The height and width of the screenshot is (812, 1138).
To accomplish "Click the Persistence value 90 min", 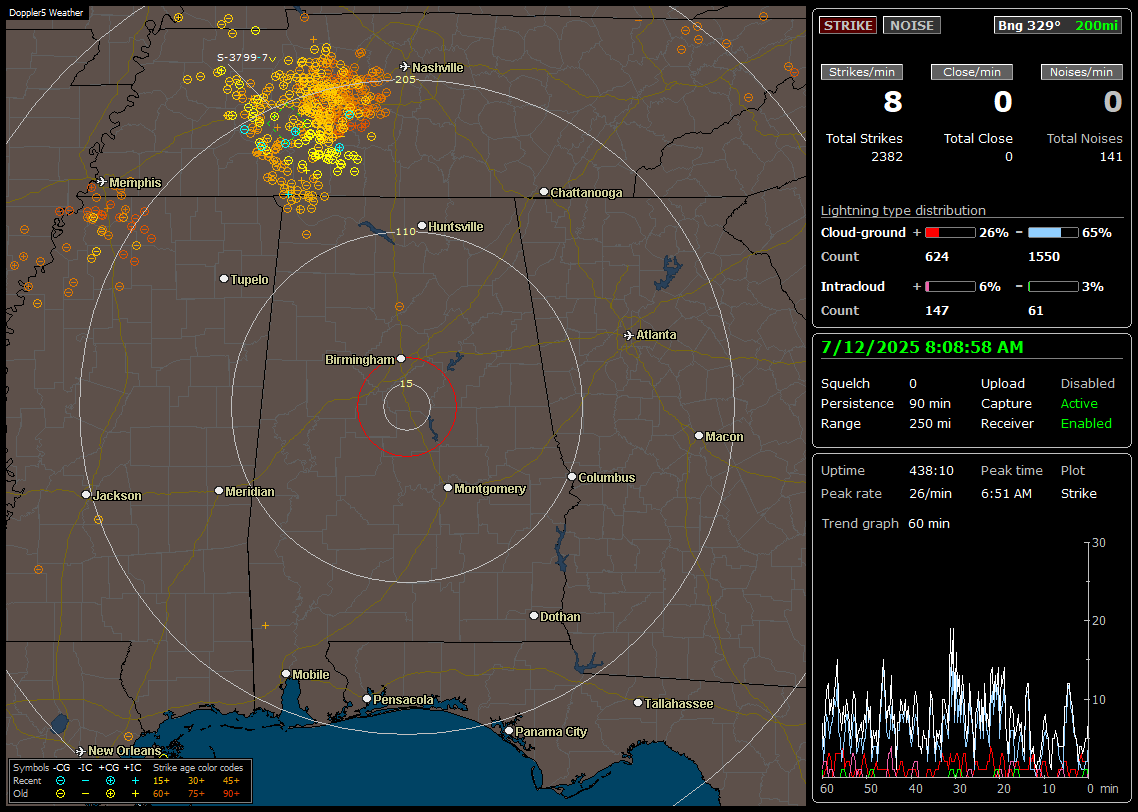I will [930, 403].
